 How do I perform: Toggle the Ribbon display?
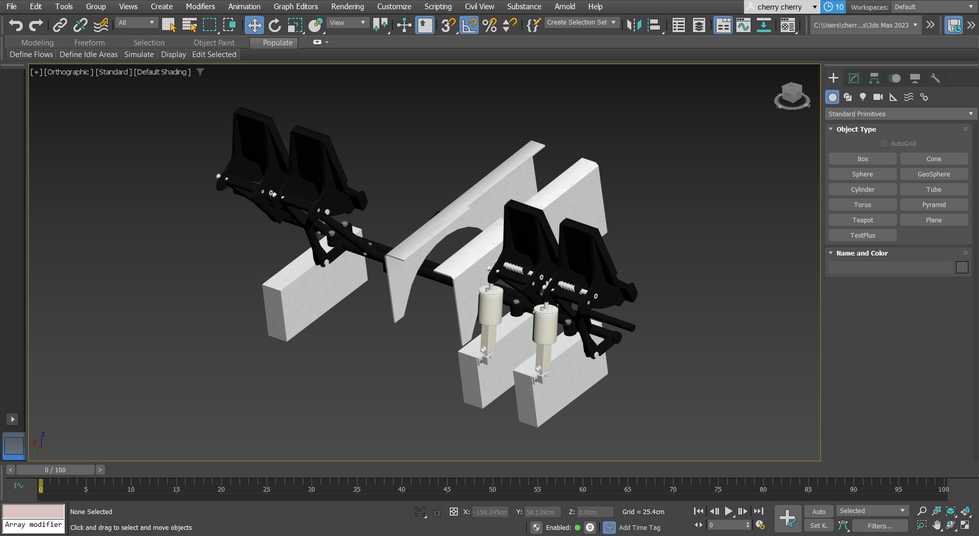[723, 25]
